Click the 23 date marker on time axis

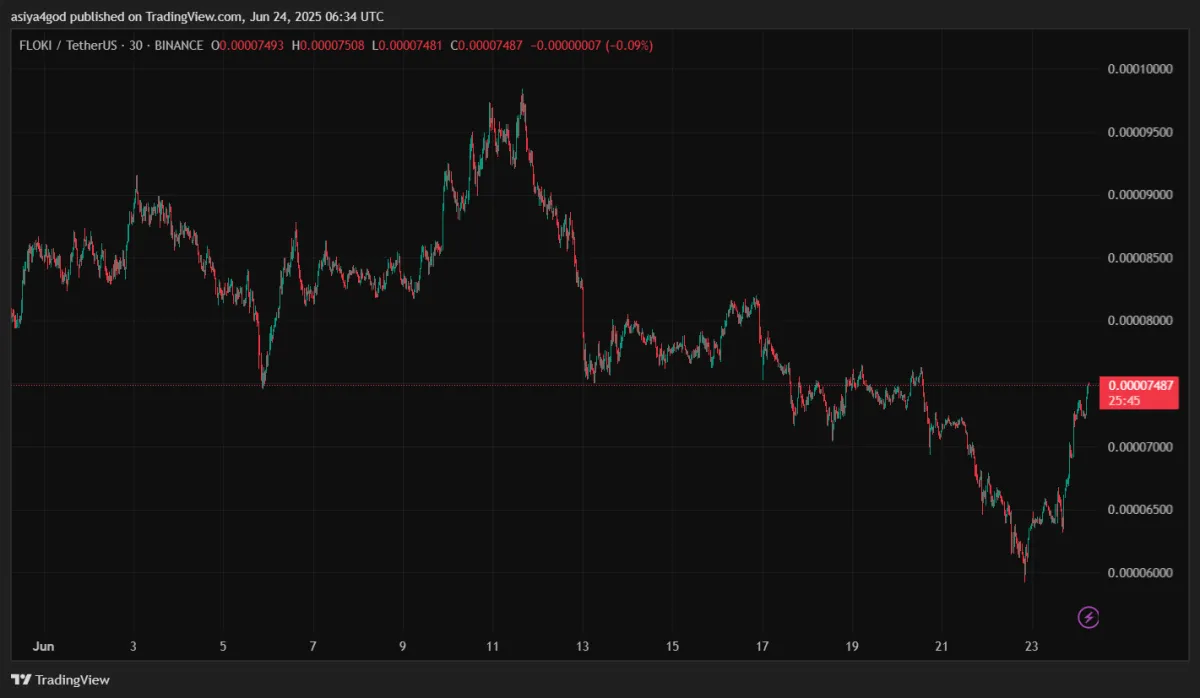pos(1032,645)
